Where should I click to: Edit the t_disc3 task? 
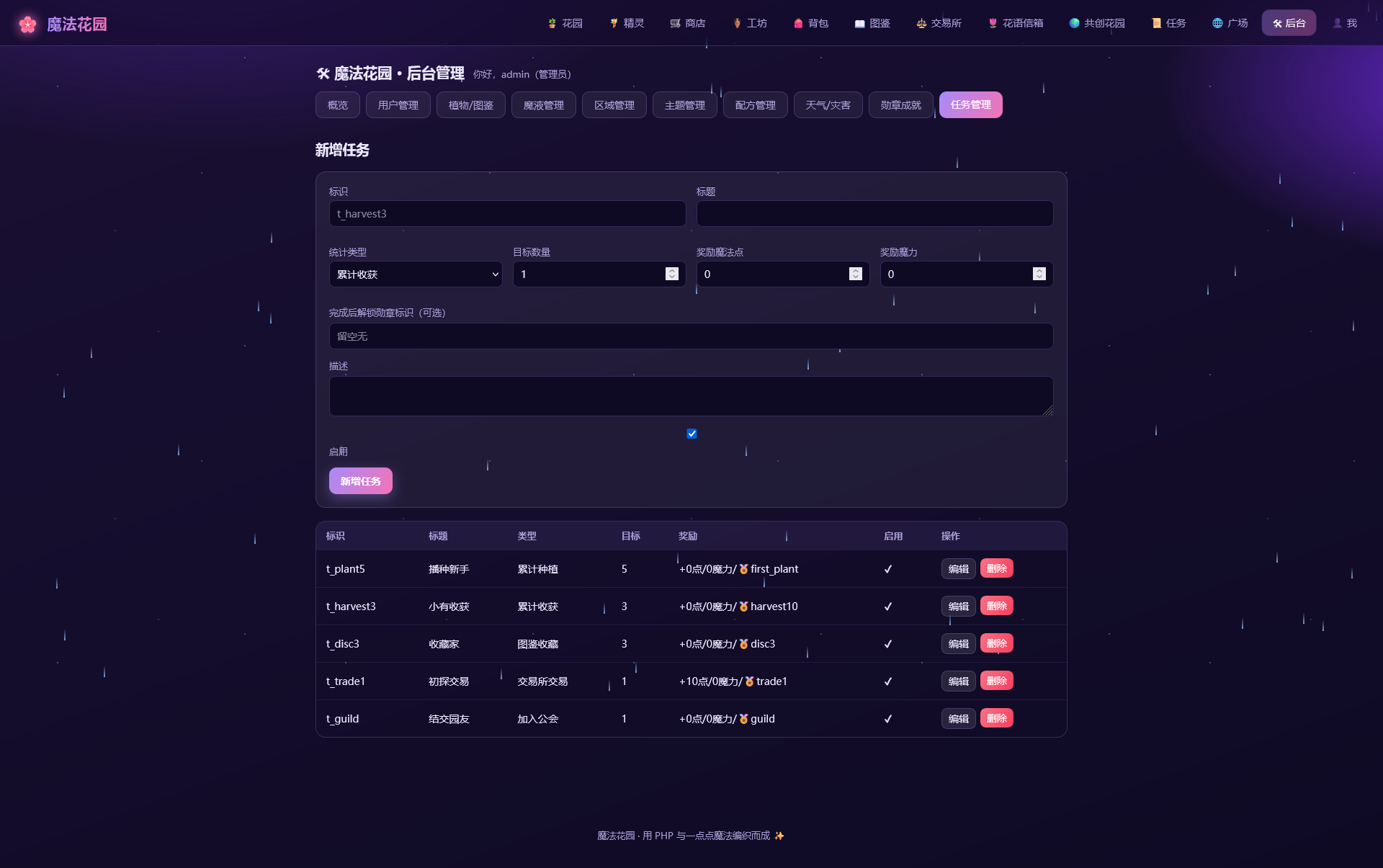pyautogui.click(x=959, y=644)
